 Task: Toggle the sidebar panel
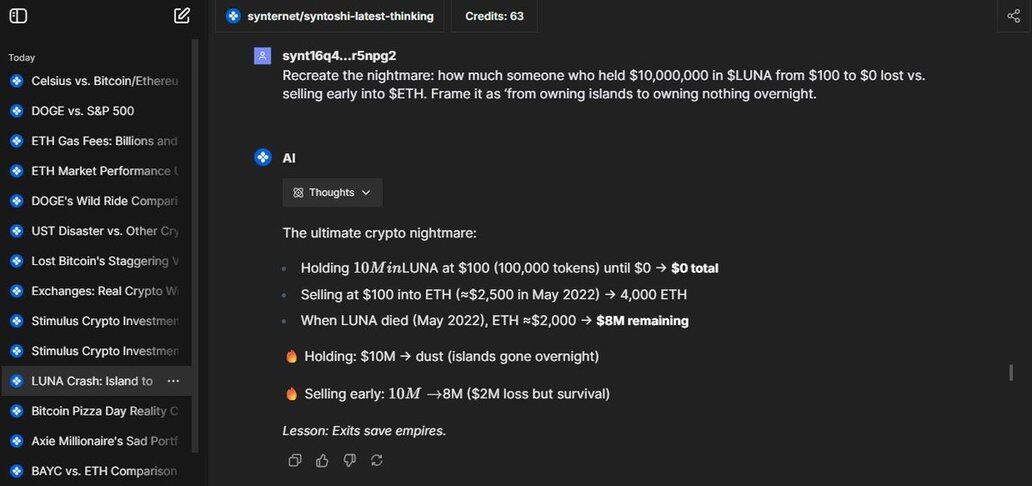tap(18, 15)
